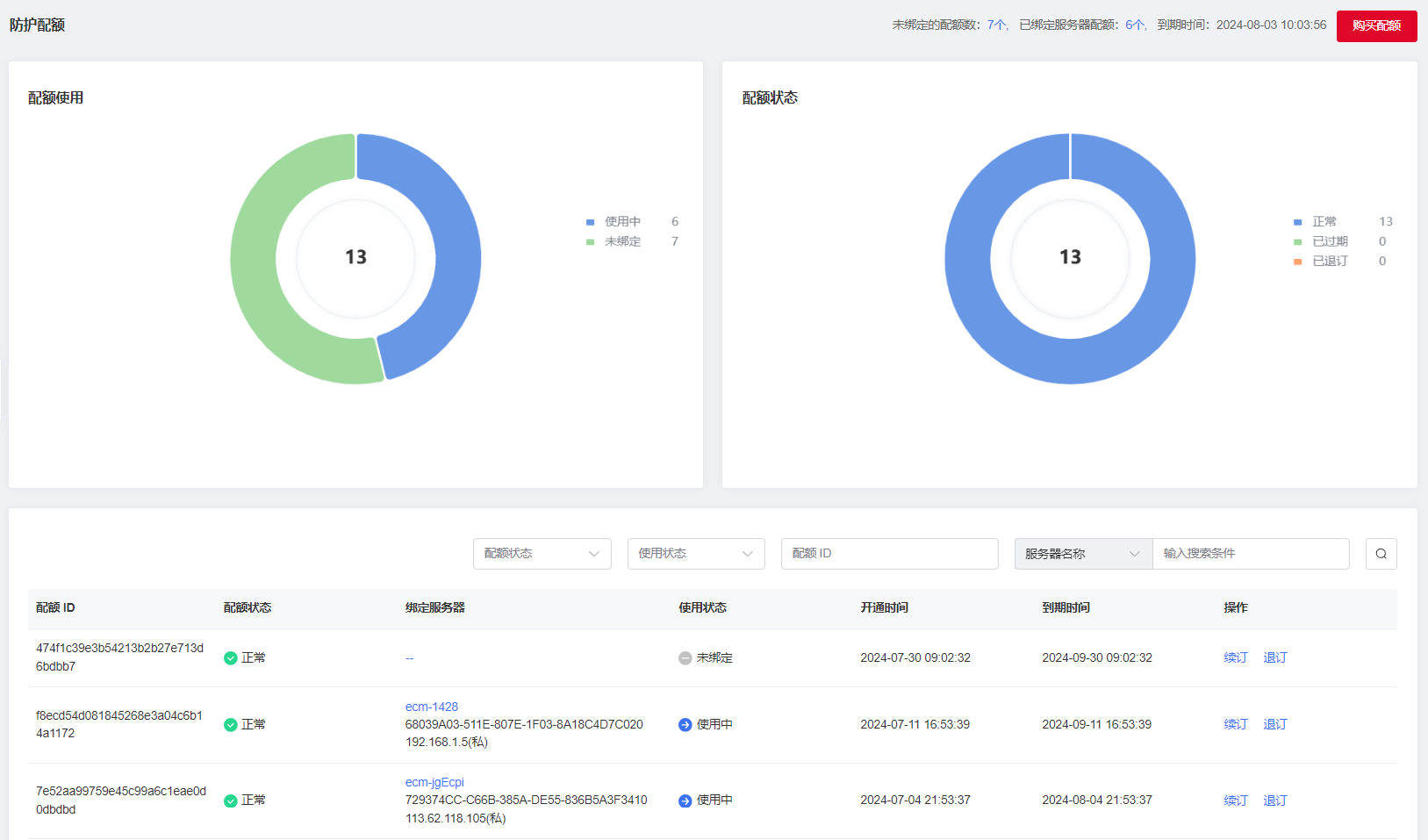
Task: Toggle the 未绑定 legend swatch
Action: click(591, 242)
